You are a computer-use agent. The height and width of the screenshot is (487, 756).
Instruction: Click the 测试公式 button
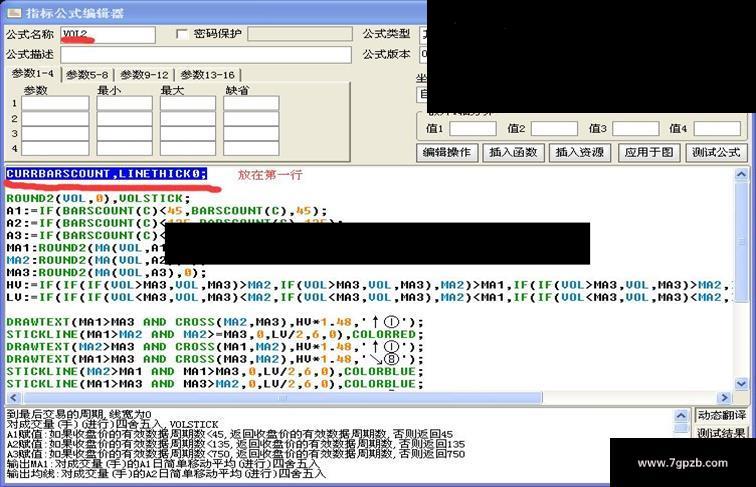[x=716, y=153]
